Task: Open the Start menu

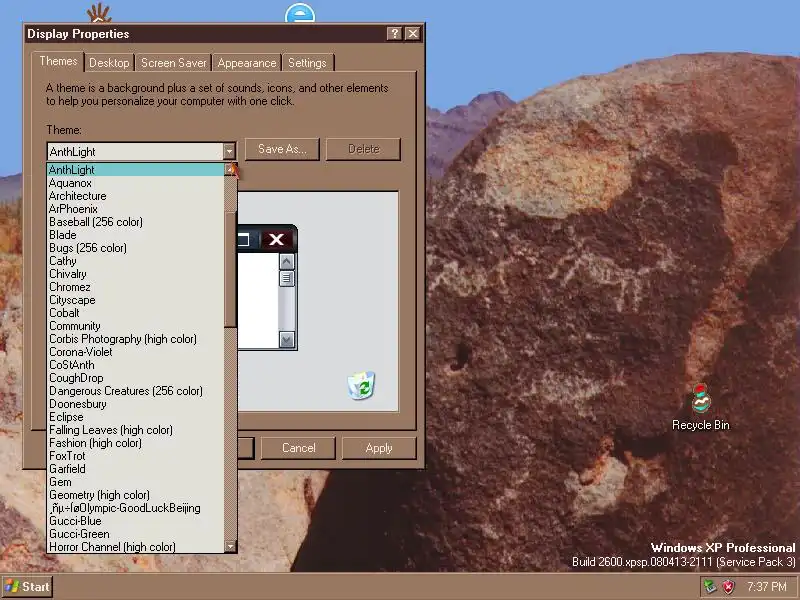Action: pyautogui.click(x=28, y=587)
